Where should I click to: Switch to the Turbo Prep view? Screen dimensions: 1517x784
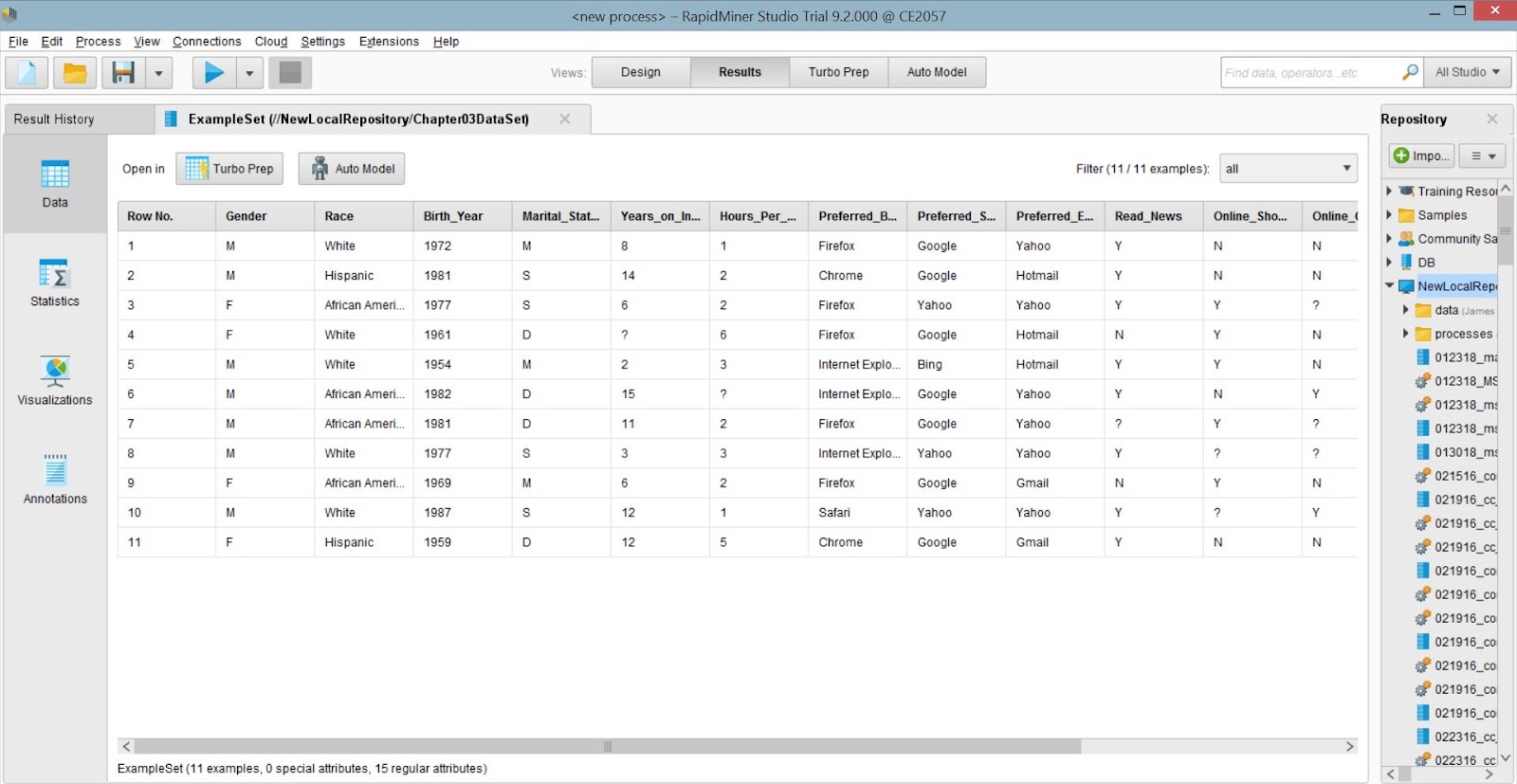838,72
